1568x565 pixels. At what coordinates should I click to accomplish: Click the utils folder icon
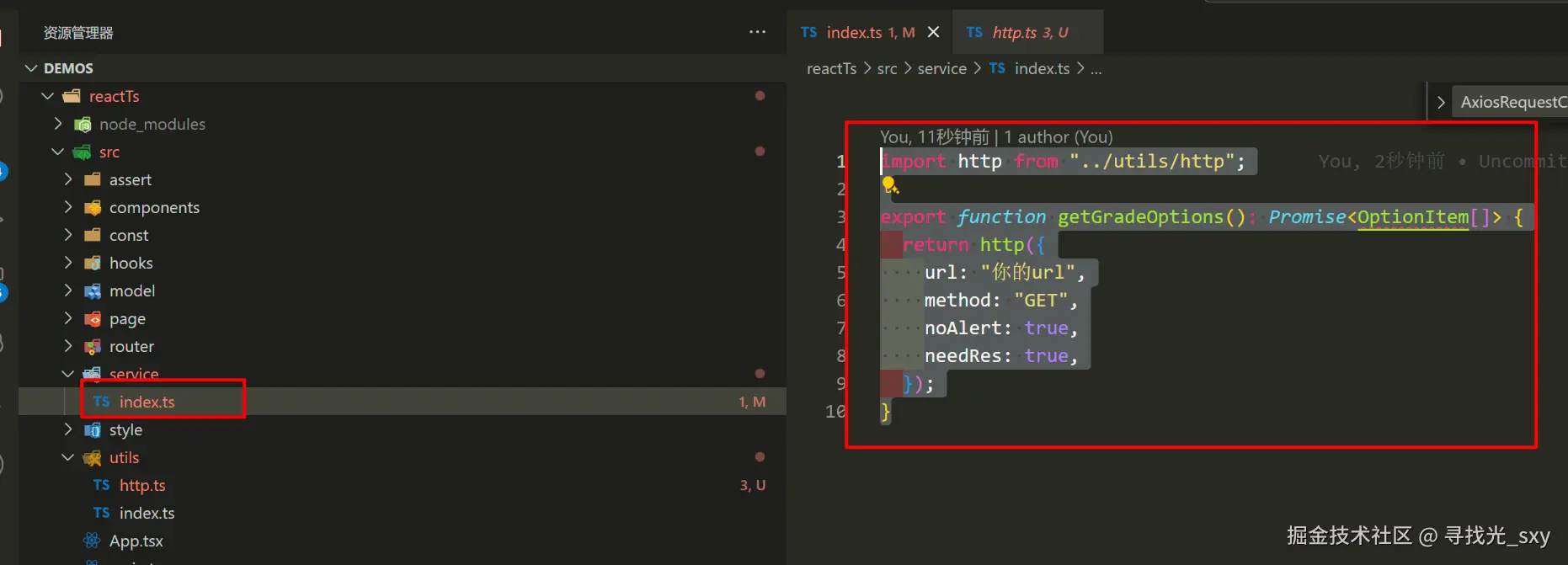tap(93, 458)
